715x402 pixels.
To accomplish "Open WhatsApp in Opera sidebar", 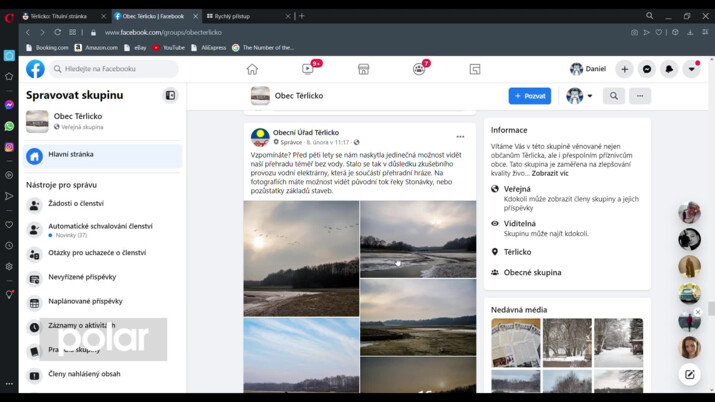I will 9,126.
